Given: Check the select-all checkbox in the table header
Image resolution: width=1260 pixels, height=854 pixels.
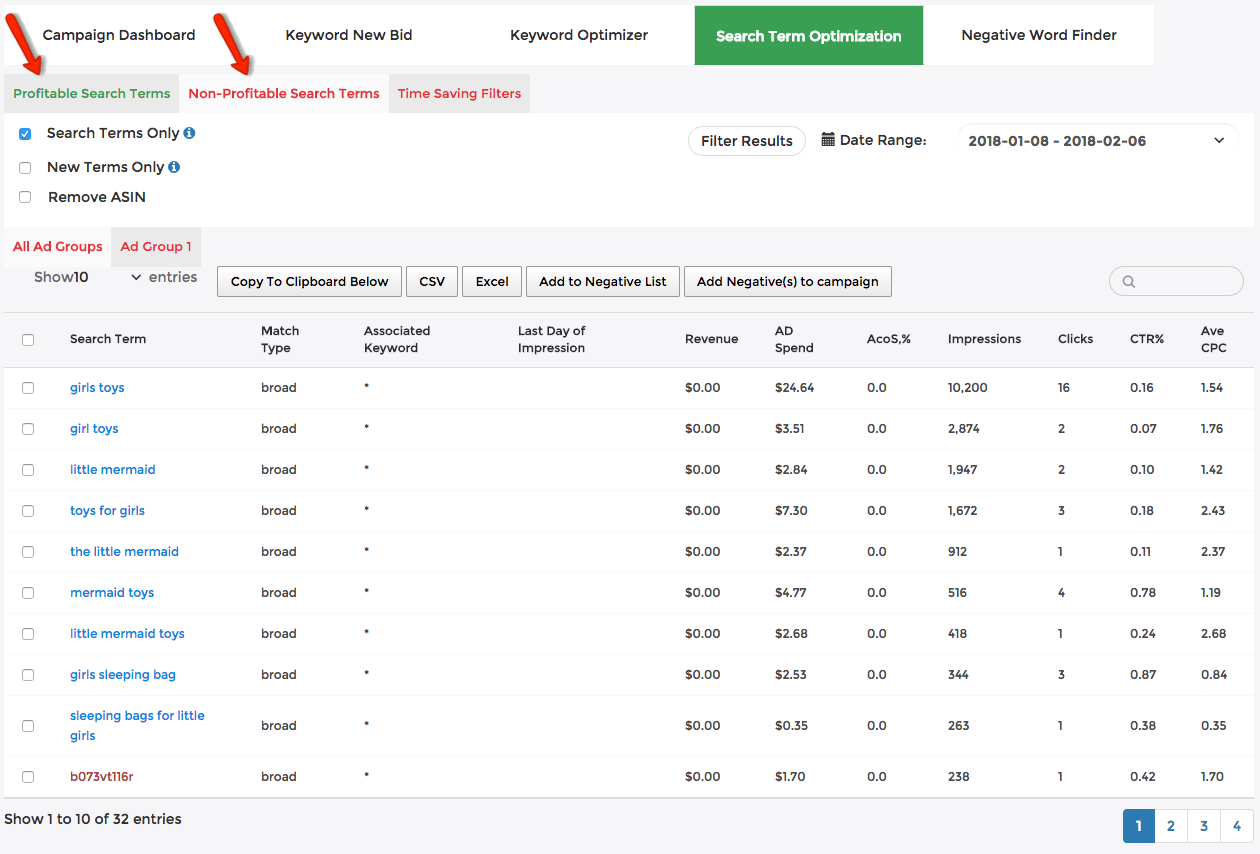Looking at the screenshot, I should point(28,339).
